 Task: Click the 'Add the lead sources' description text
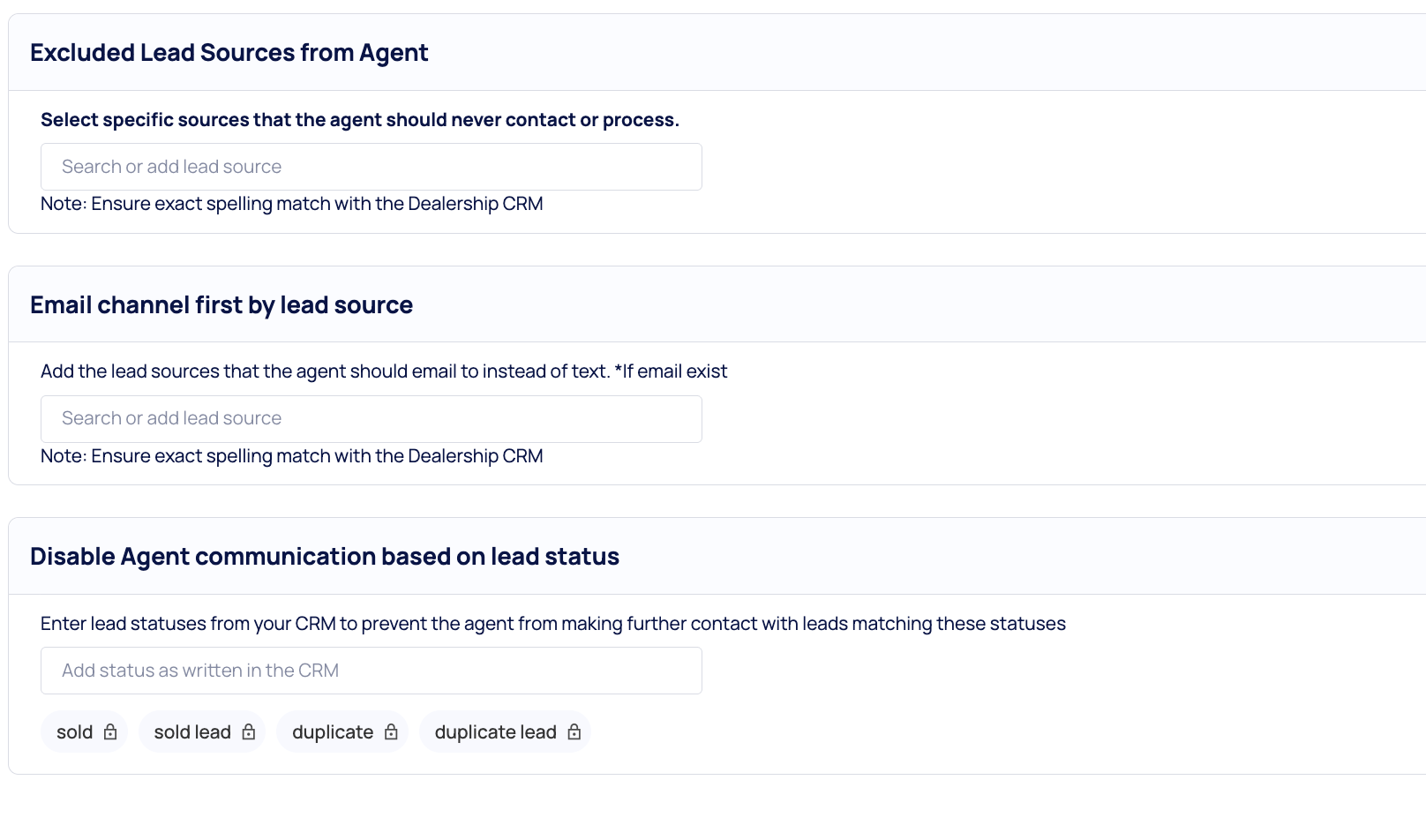pos(383,371)
